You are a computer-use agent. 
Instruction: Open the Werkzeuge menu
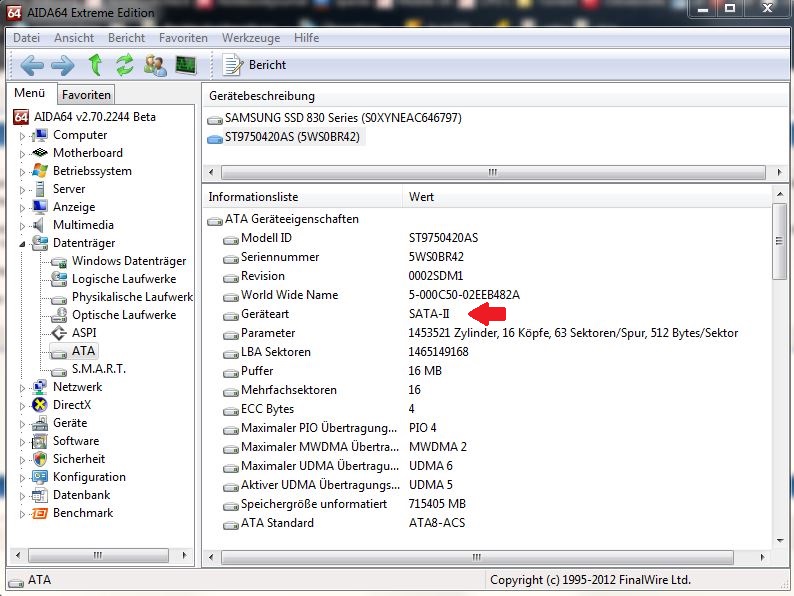pyautogui.click(x=251, y=38)
